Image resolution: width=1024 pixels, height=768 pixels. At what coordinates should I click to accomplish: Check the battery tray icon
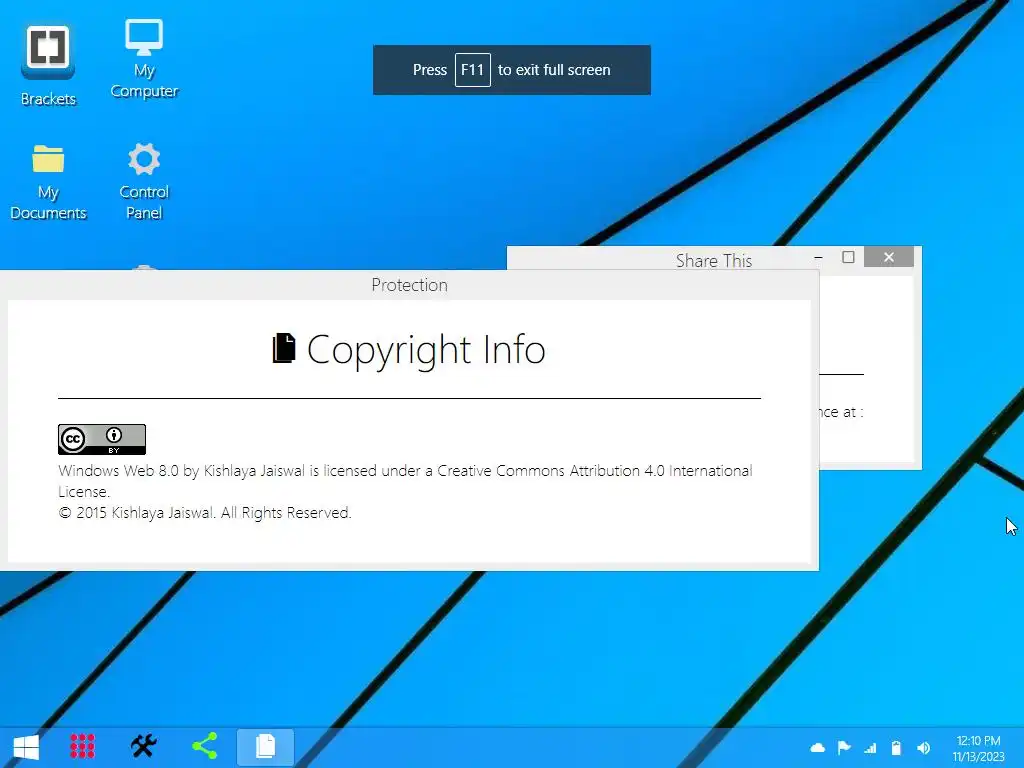coord(897,748)
